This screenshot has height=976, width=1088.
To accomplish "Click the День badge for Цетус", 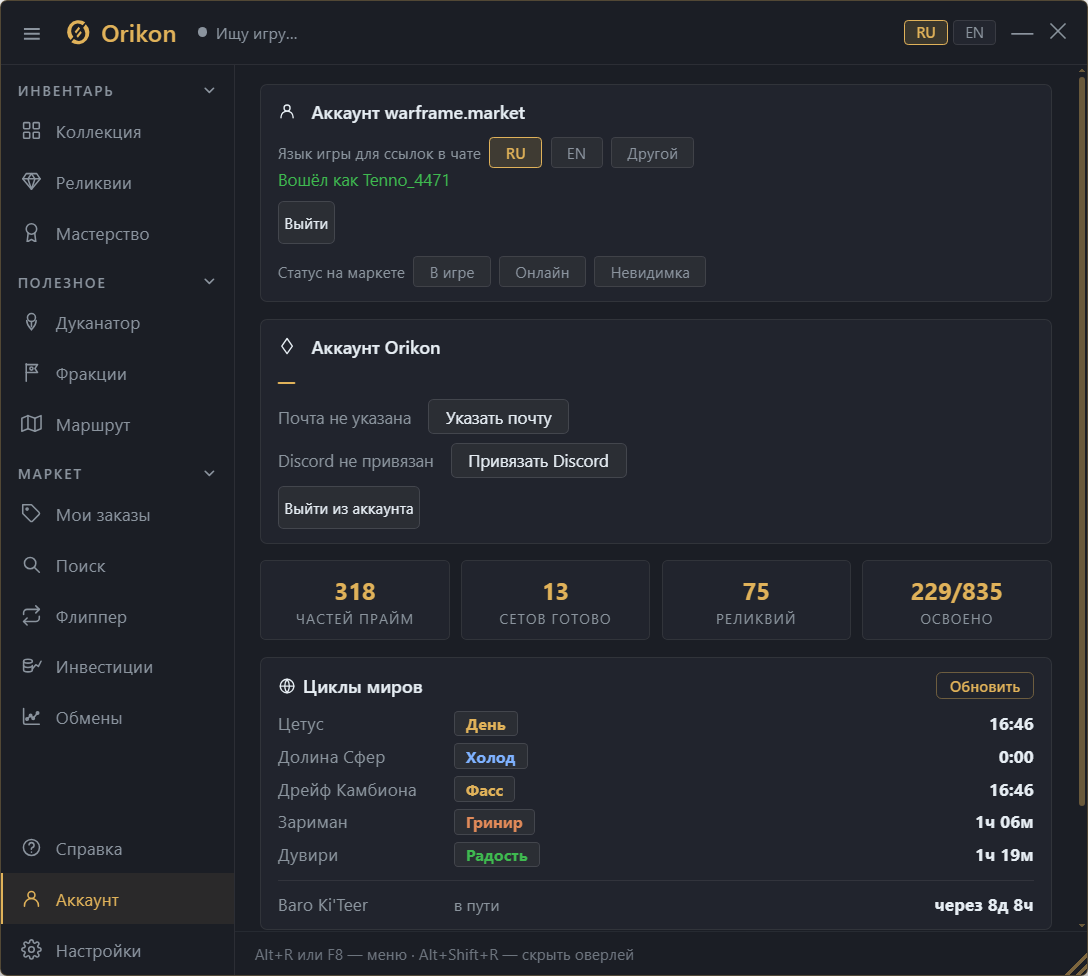I will pos(486,724).
